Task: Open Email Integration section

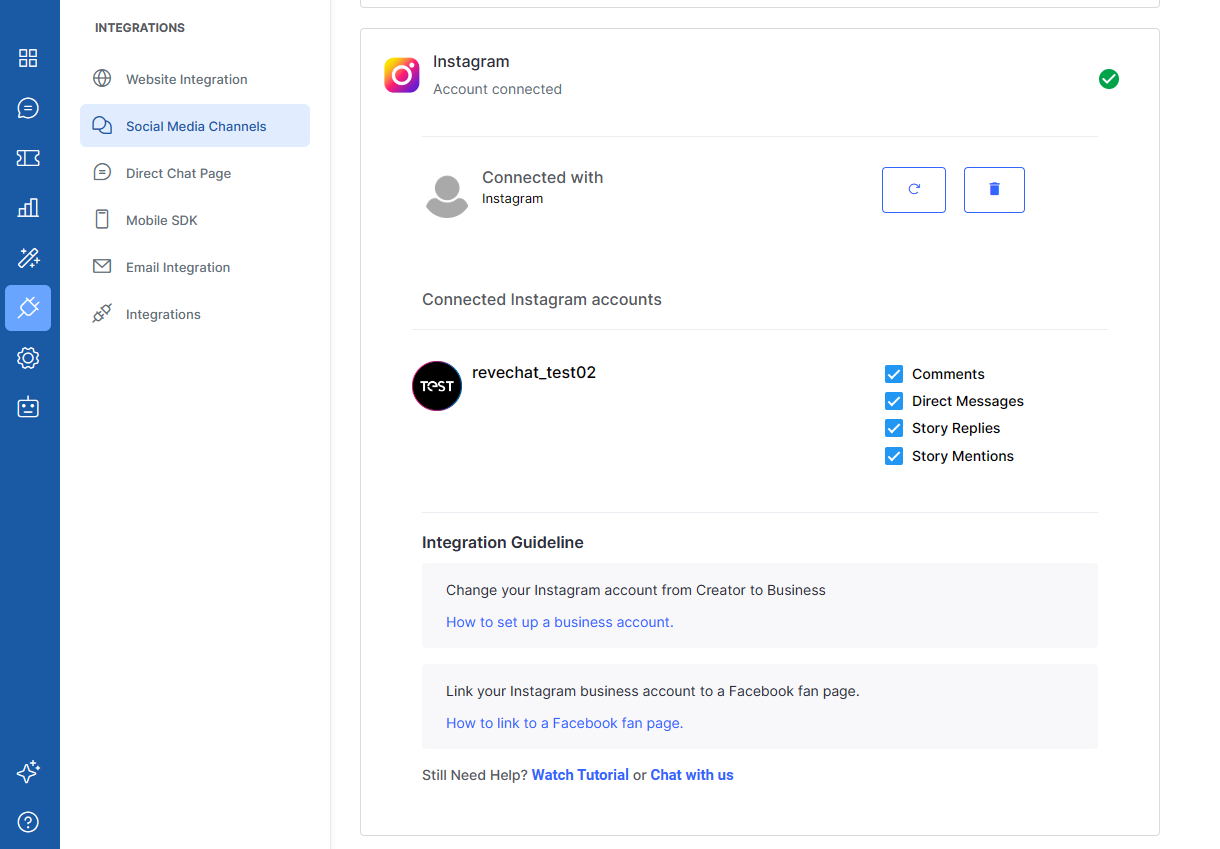Action: click(195, 267)
